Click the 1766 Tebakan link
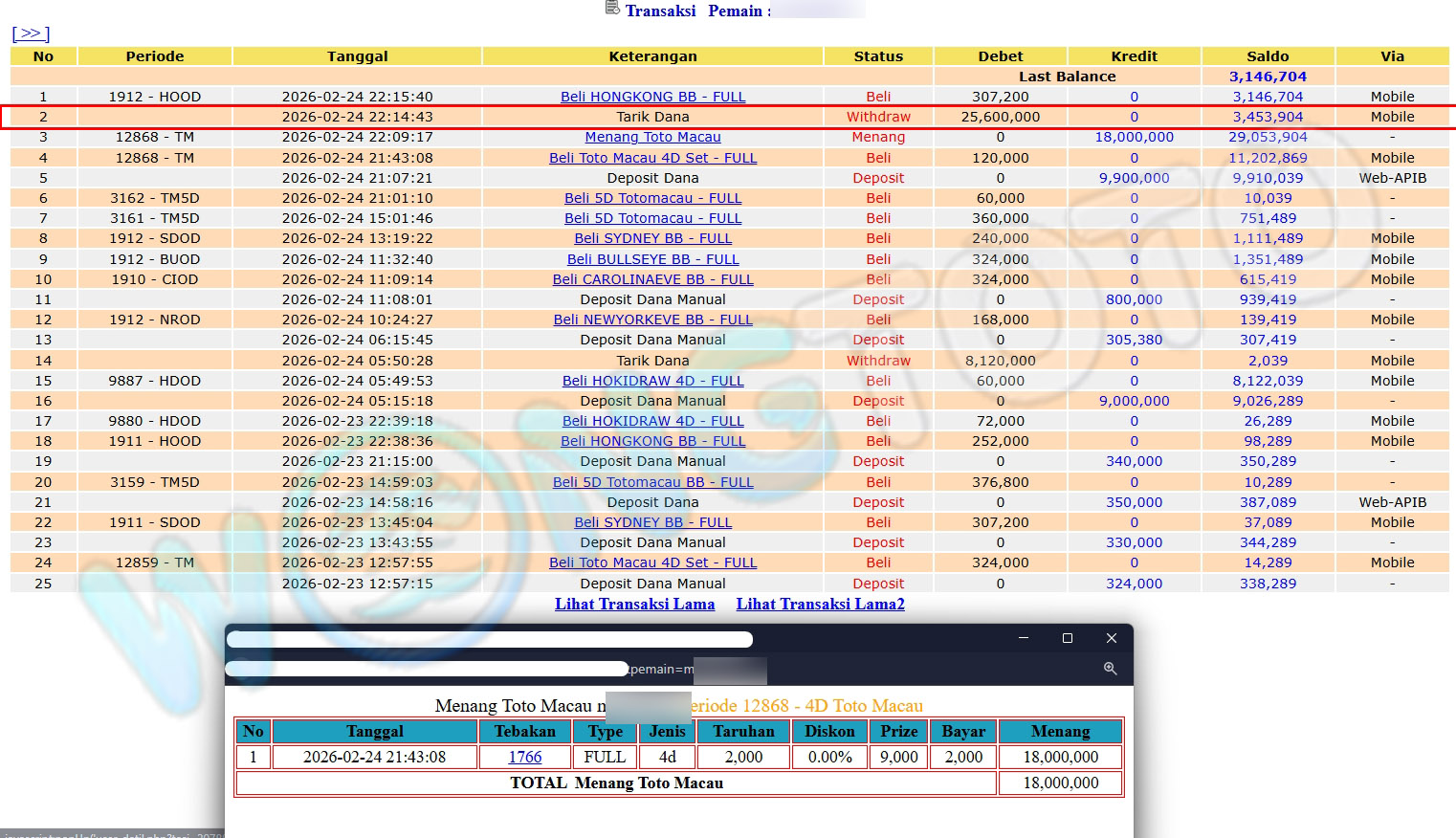The width and height of the screenshot is (1456, 838). click(524, 757)
